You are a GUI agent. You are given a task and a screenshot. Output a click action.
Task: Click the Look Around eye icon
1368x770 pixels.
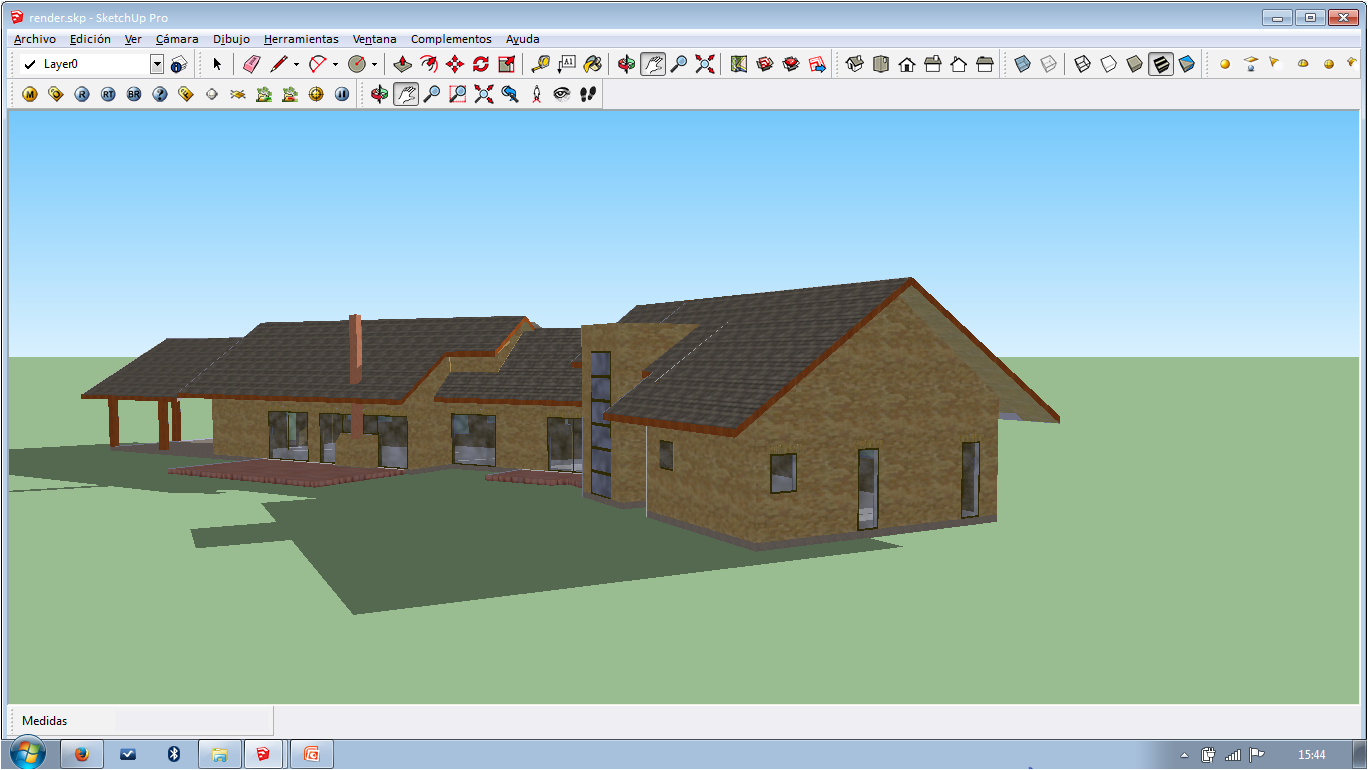pyautogui.click(x=562, y=94)
